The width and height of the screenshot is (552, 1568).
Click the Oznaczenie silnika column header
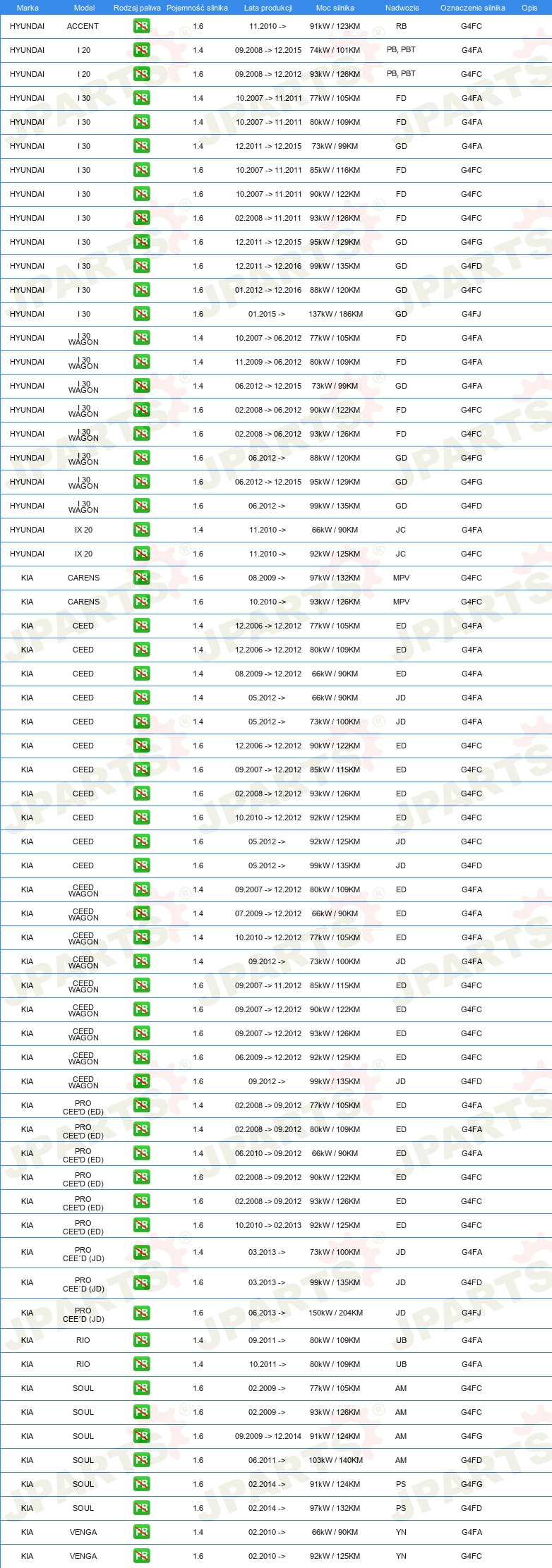click(x=473, y=8)
